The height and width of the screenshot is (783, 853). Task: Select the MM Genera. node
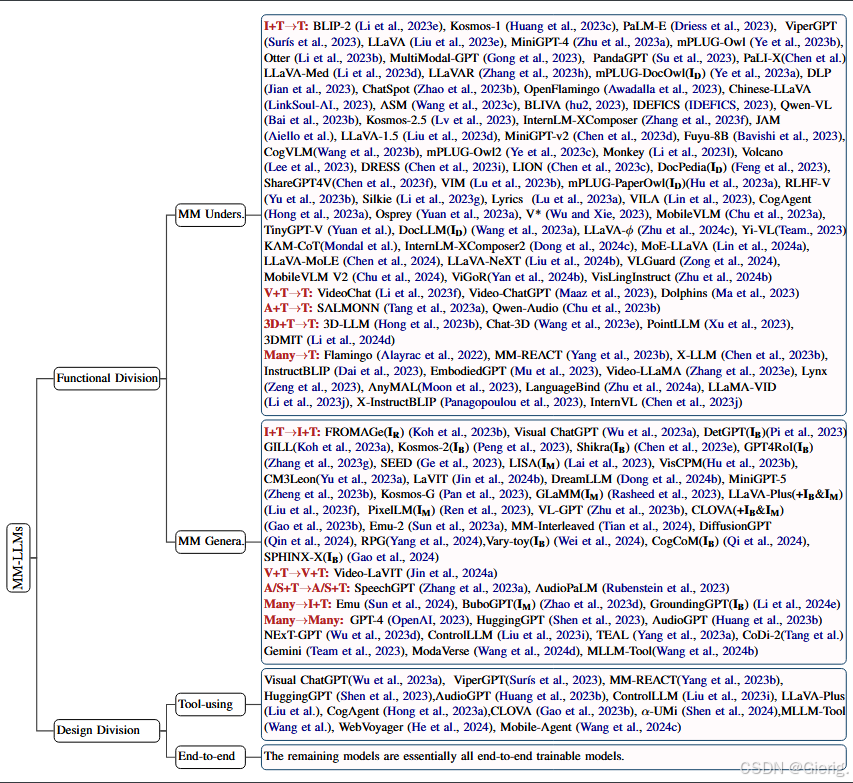pos(211,542)
